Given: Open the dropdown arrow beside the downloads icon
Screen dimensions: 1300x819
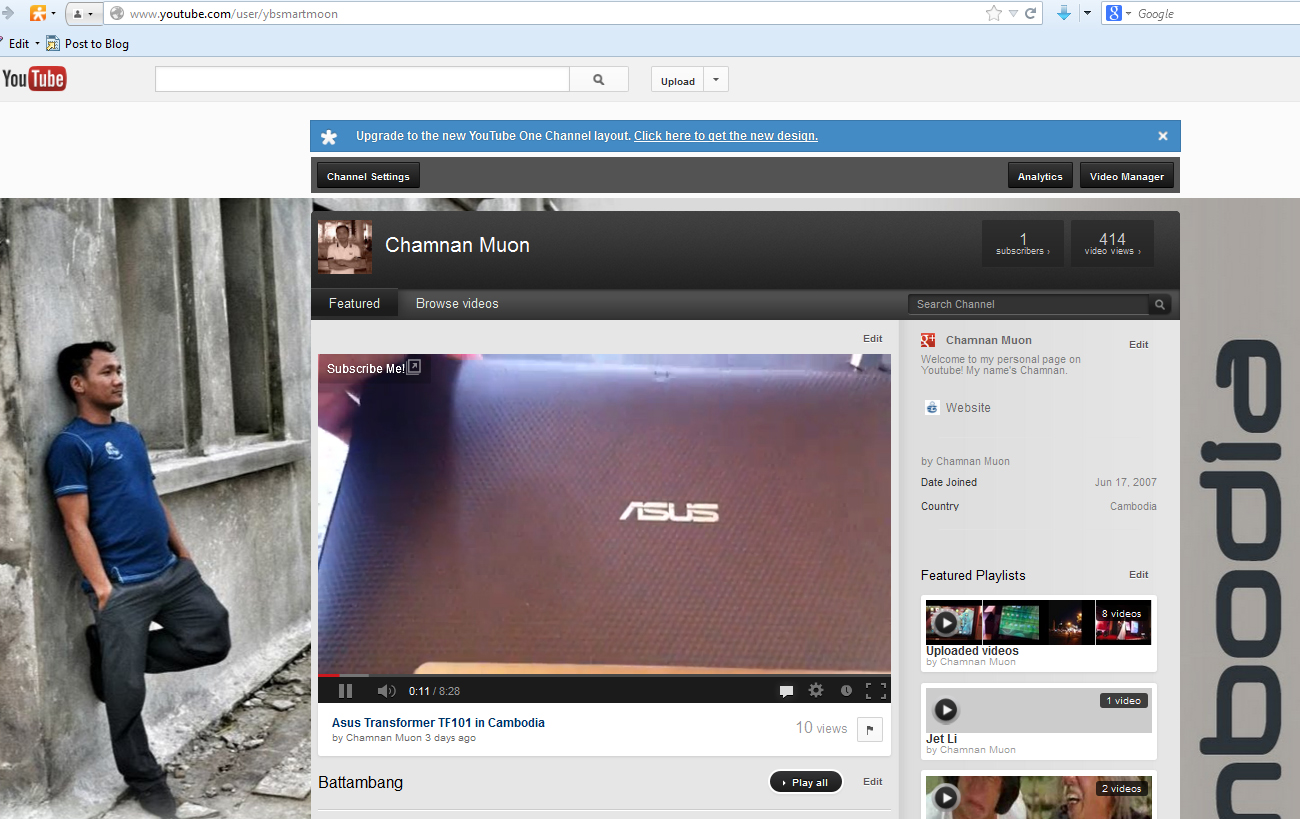Looking at the screenshot, I should [1086, 14].
